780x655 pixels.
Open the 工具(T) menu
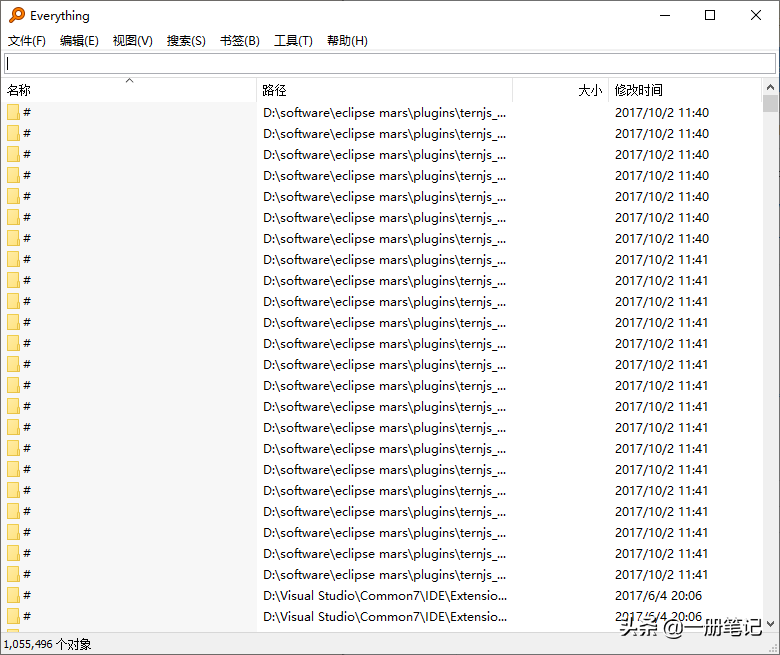[x=293, y=41]
